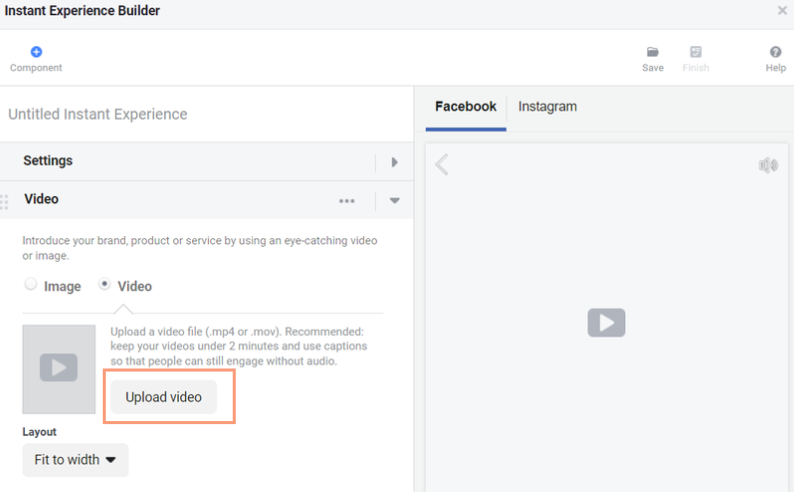Screen dimensions: 794x492
Task: Open the Video section three-dots menu
Action: 347,201
